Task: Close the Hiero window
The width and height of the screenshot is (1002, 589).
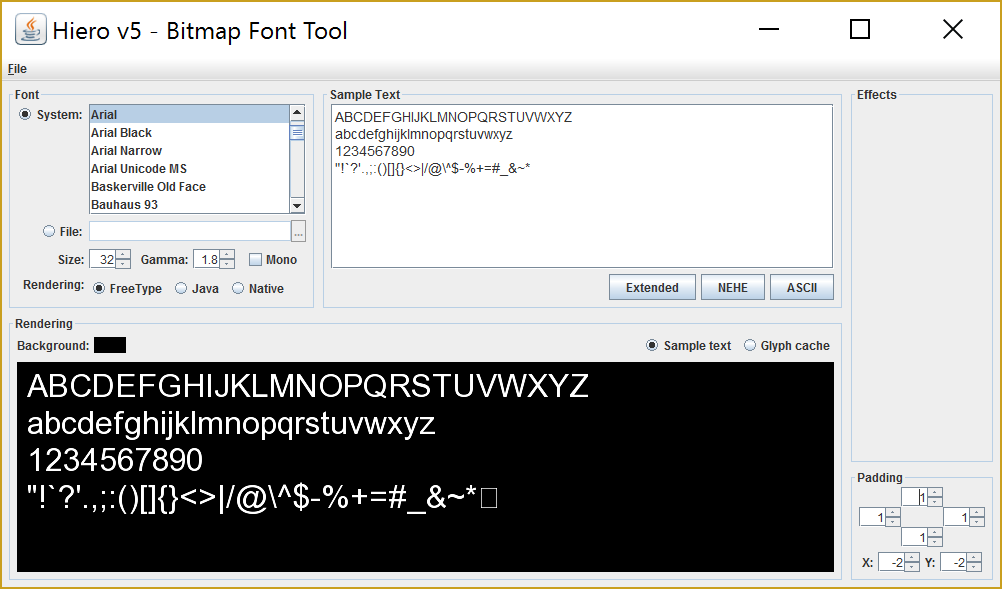Action: pyautogui.click(x=953, y=29)
